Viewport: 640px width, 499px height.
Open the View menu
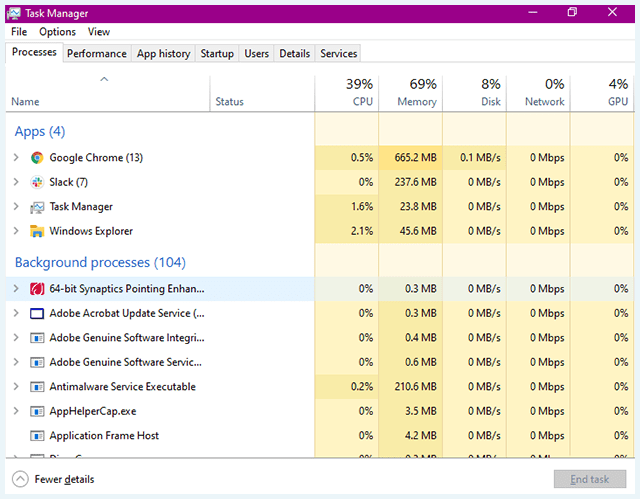(x=99, y=32)
